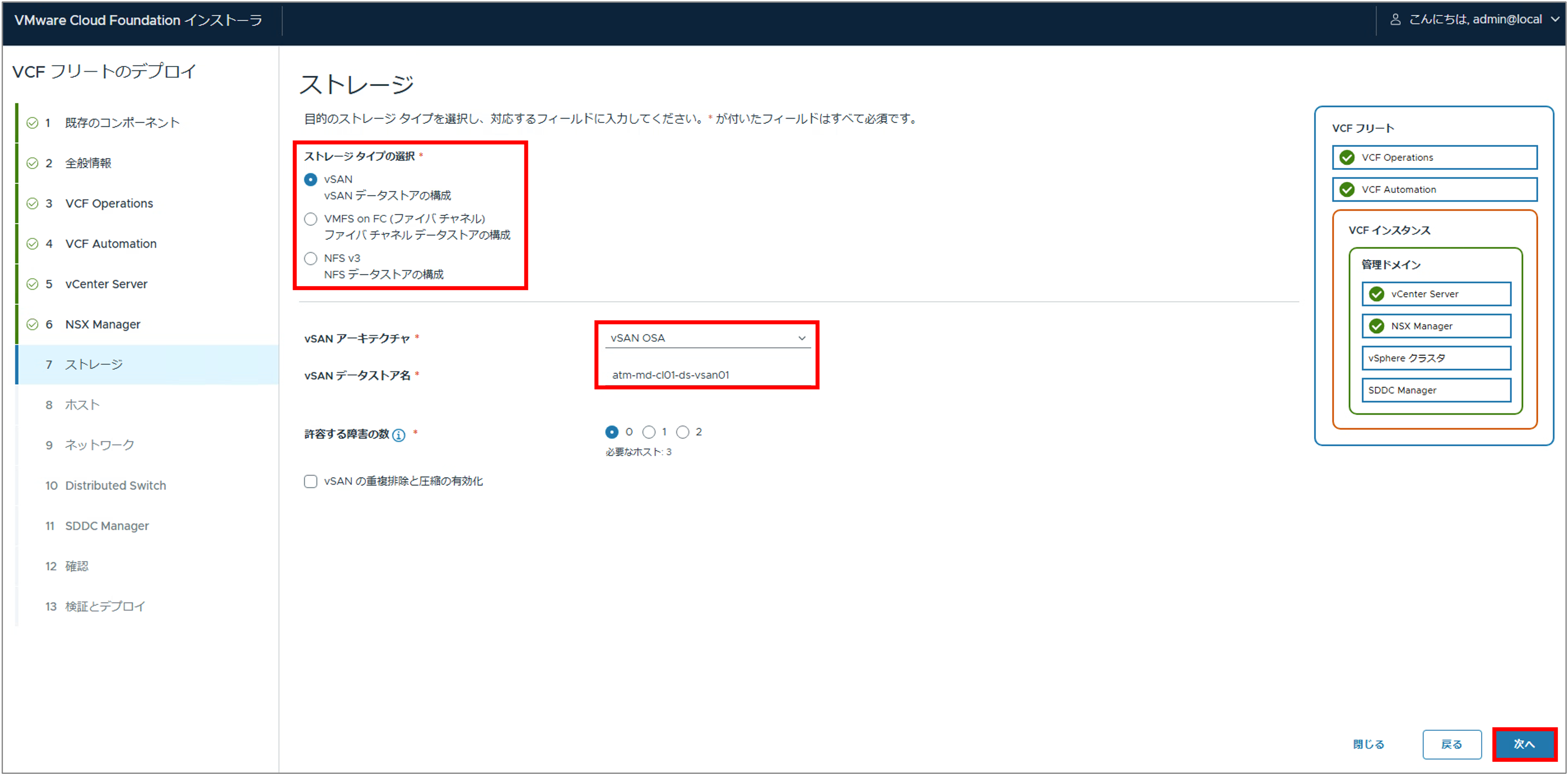Click the VCF フリート label in diagram
This screenshot has width=1568, height=775.
pyautogui.click(x=1363, y=129)
